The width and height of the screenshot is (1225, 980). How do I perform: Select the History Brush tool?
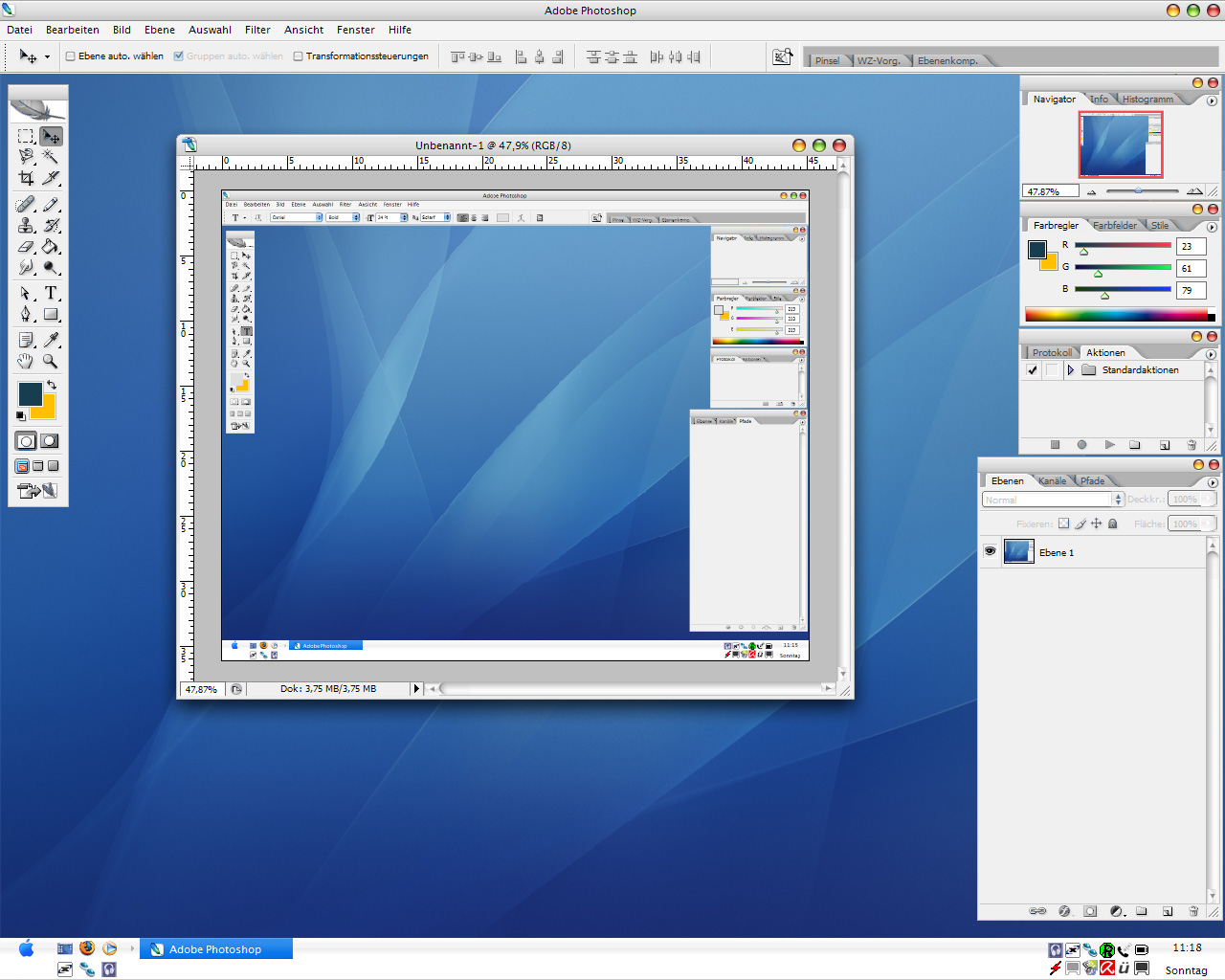click(51, 225)
